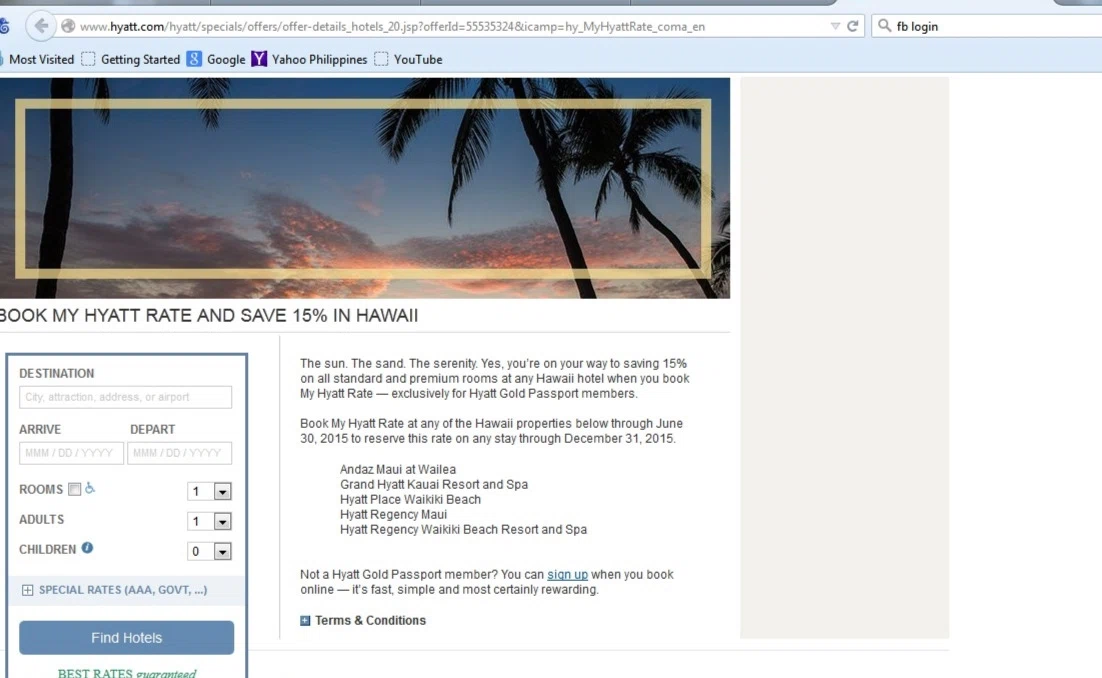The height and width of the screenshot is (678, 1102).
Task: Click the browser back arrow button
Action: (41, 26)
